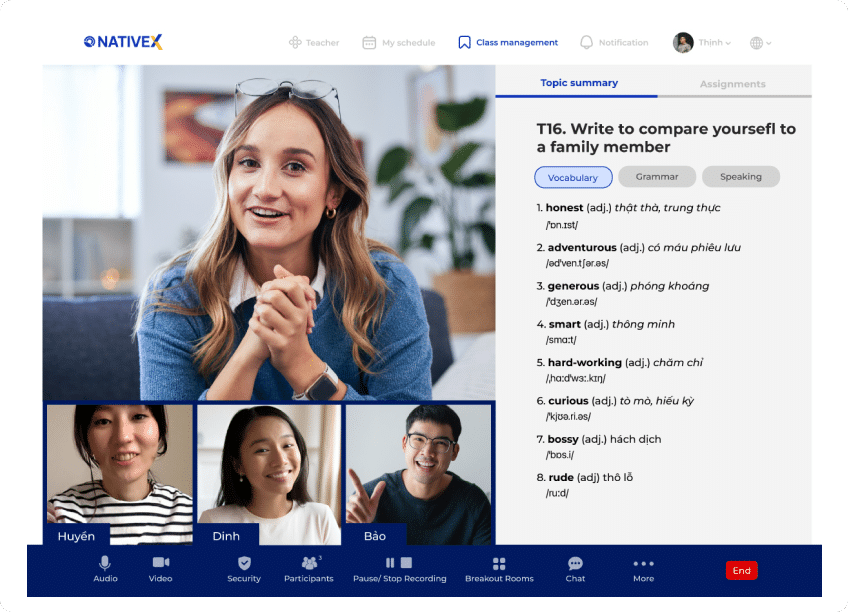Pause or stop the recording
Screen dimensions: 848x612
(398, 564)
